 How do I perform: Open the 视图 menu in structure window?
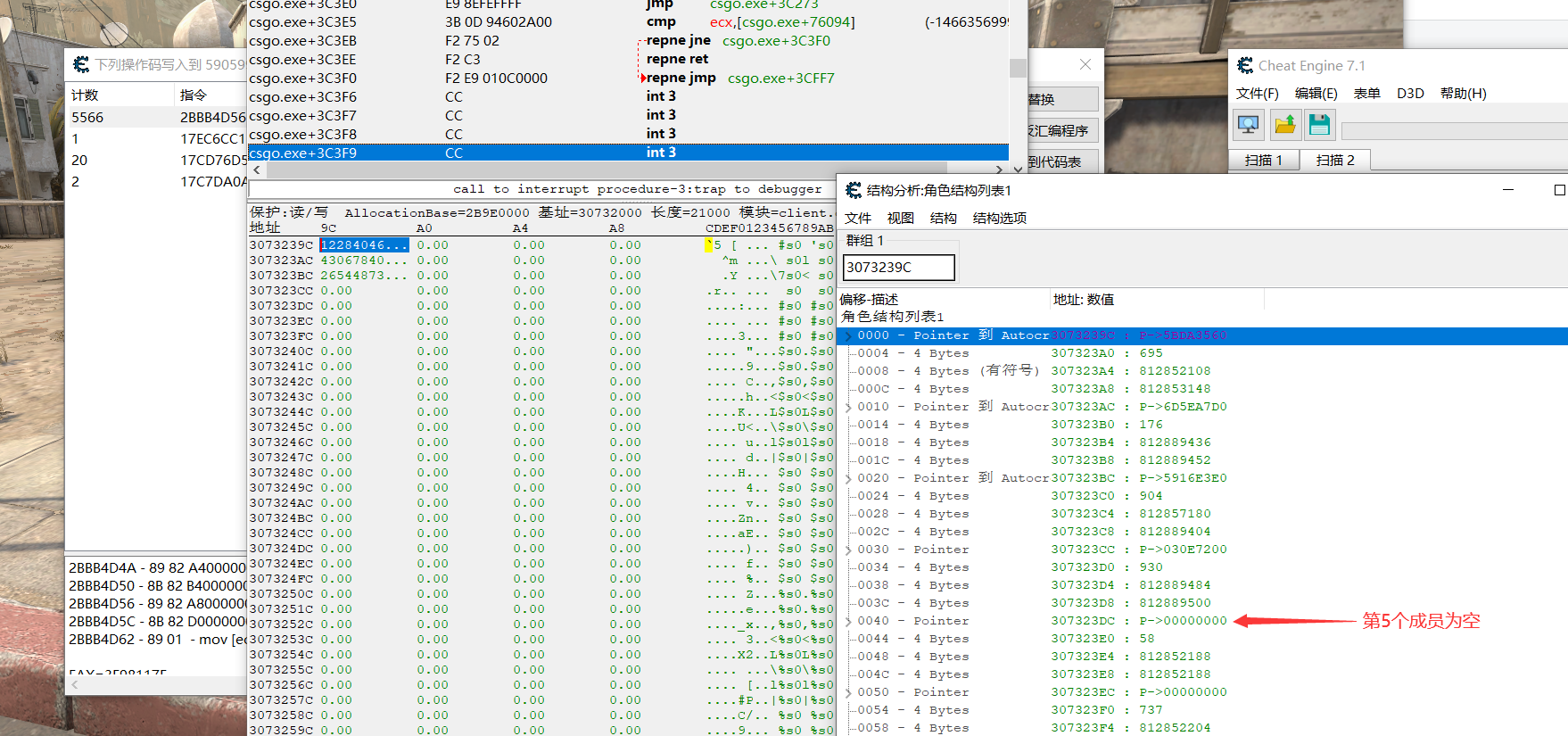coord(900,218)
